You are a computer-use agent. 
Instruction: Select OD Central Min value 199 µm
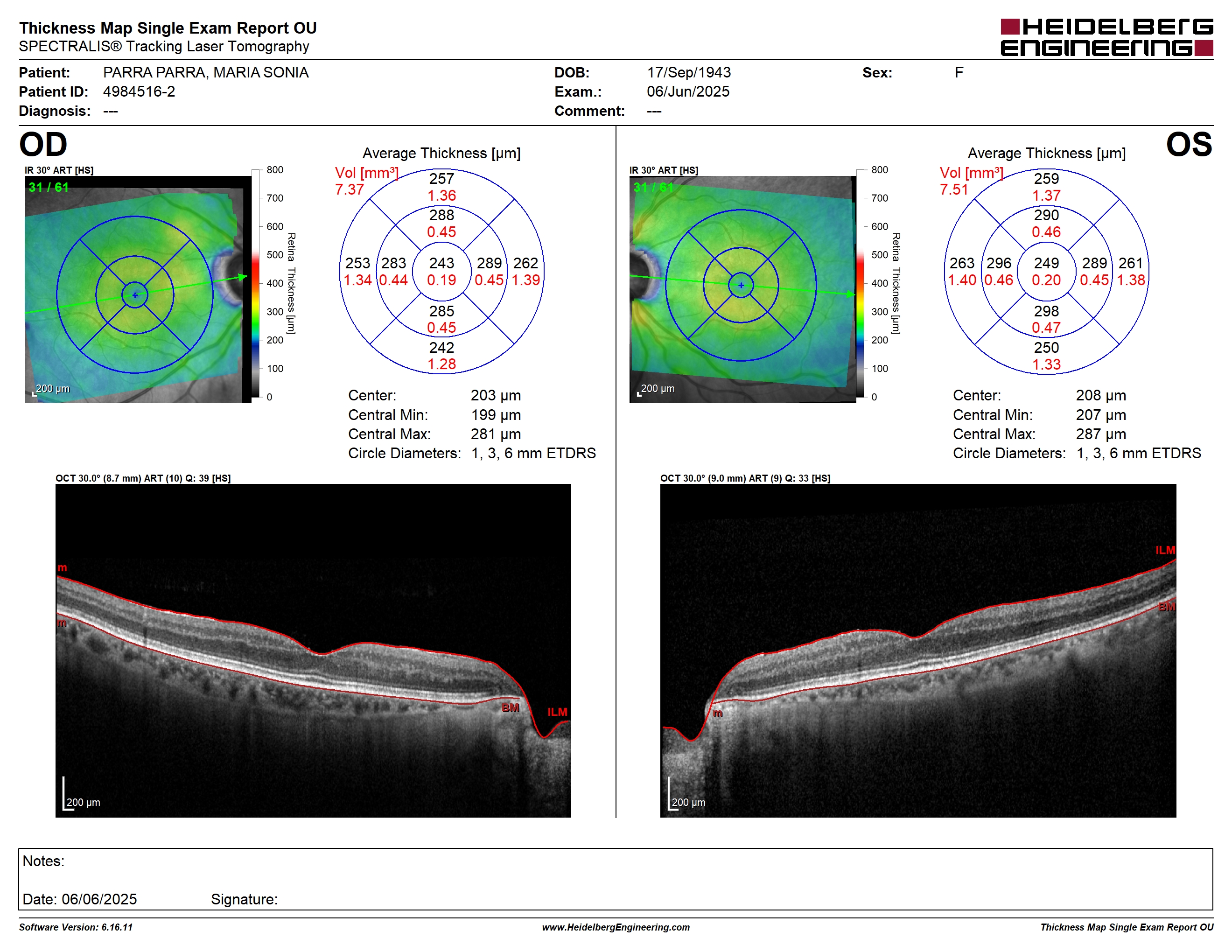(x=496, y=415)
